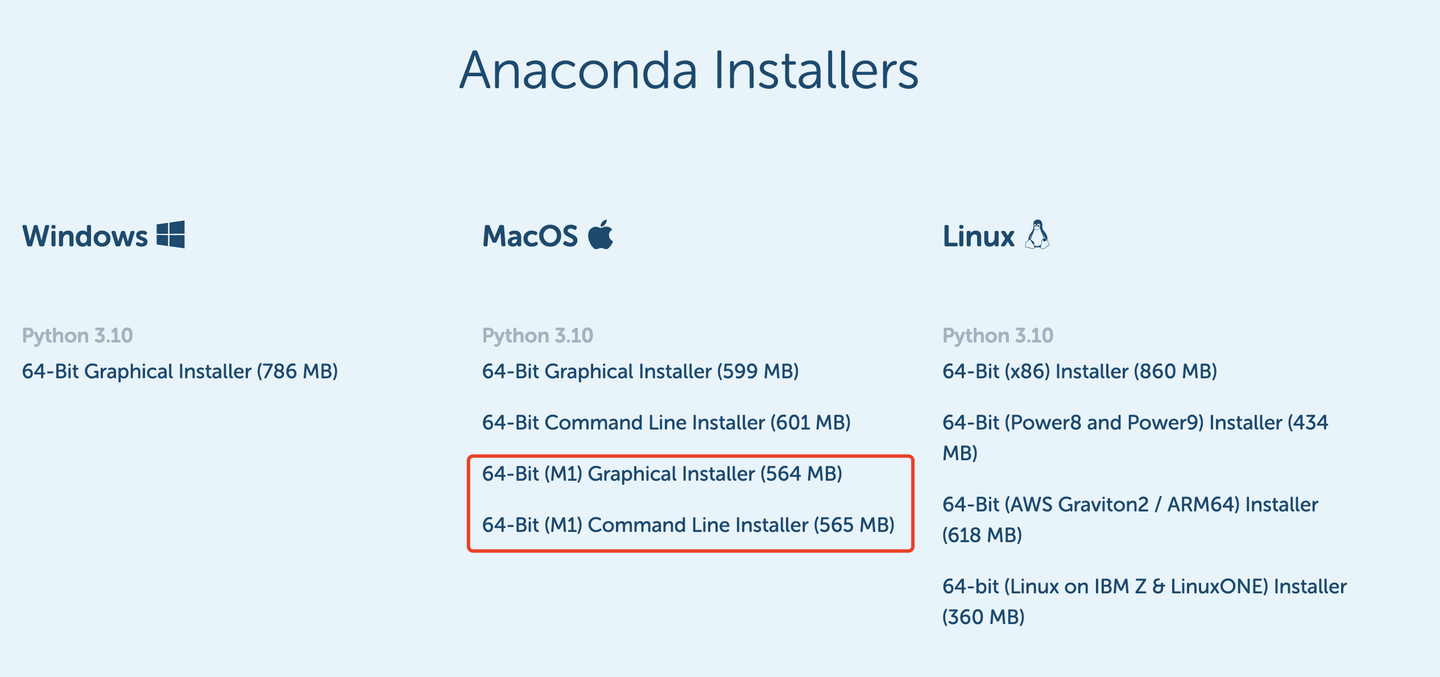Download the Linux on IBM Z & LinuxONE Installer

(x=1144, y=586)
